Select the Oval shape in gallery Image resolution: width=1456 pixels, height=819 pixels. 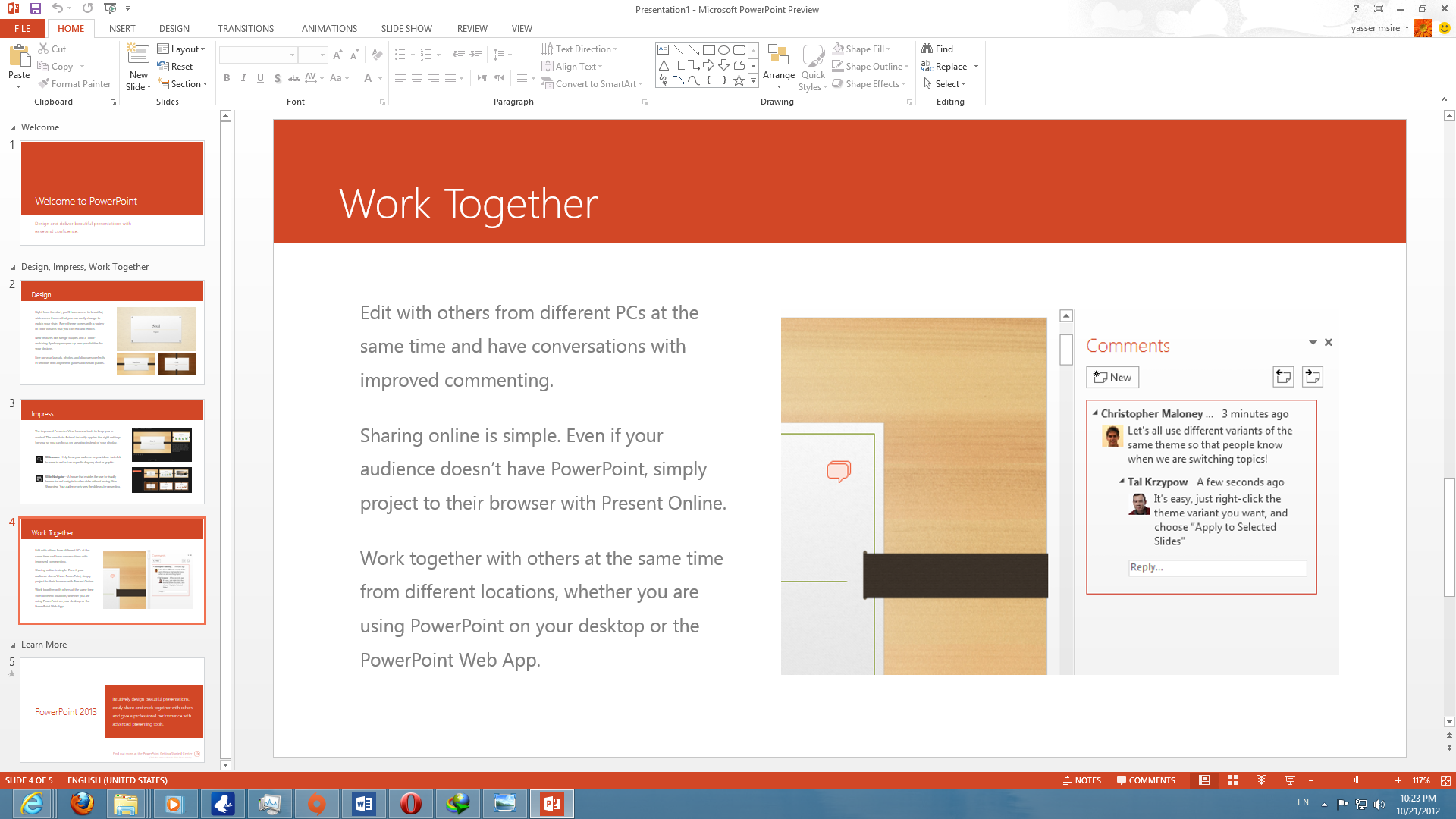pyautogui.click(x=724, y=50)
